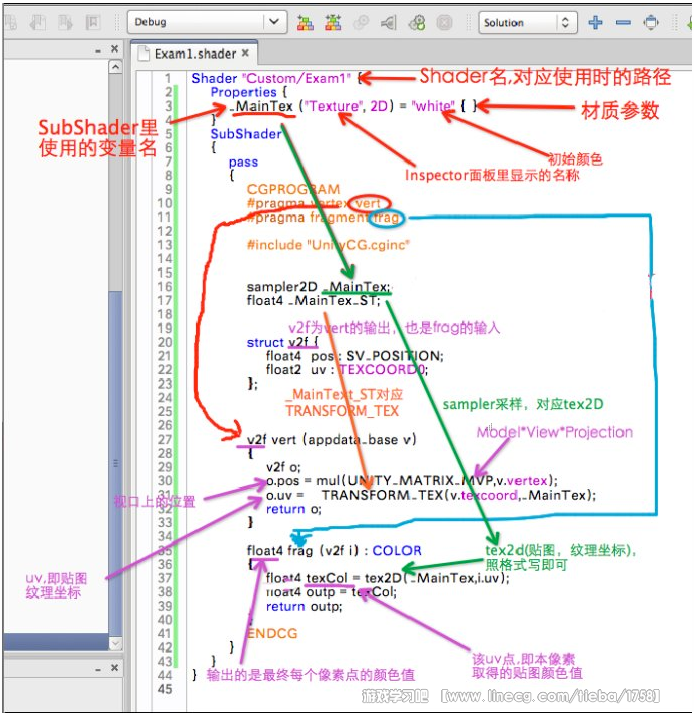Image resolution: width=694 pixels, height=713 pixels.
Task: Click the document icon on Exam1.shader tab
Action: [x=144, y=54]
